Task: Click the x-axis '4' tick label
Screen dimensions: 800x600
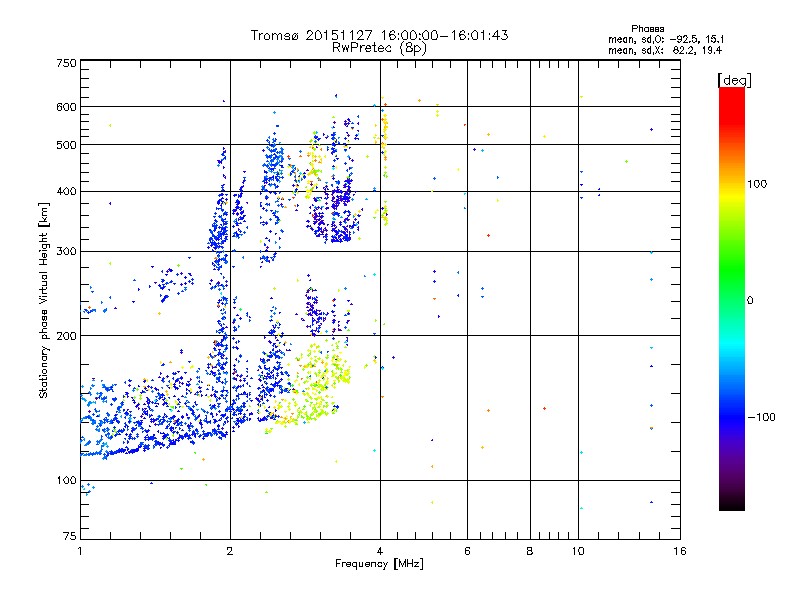Action: point(380,551)
